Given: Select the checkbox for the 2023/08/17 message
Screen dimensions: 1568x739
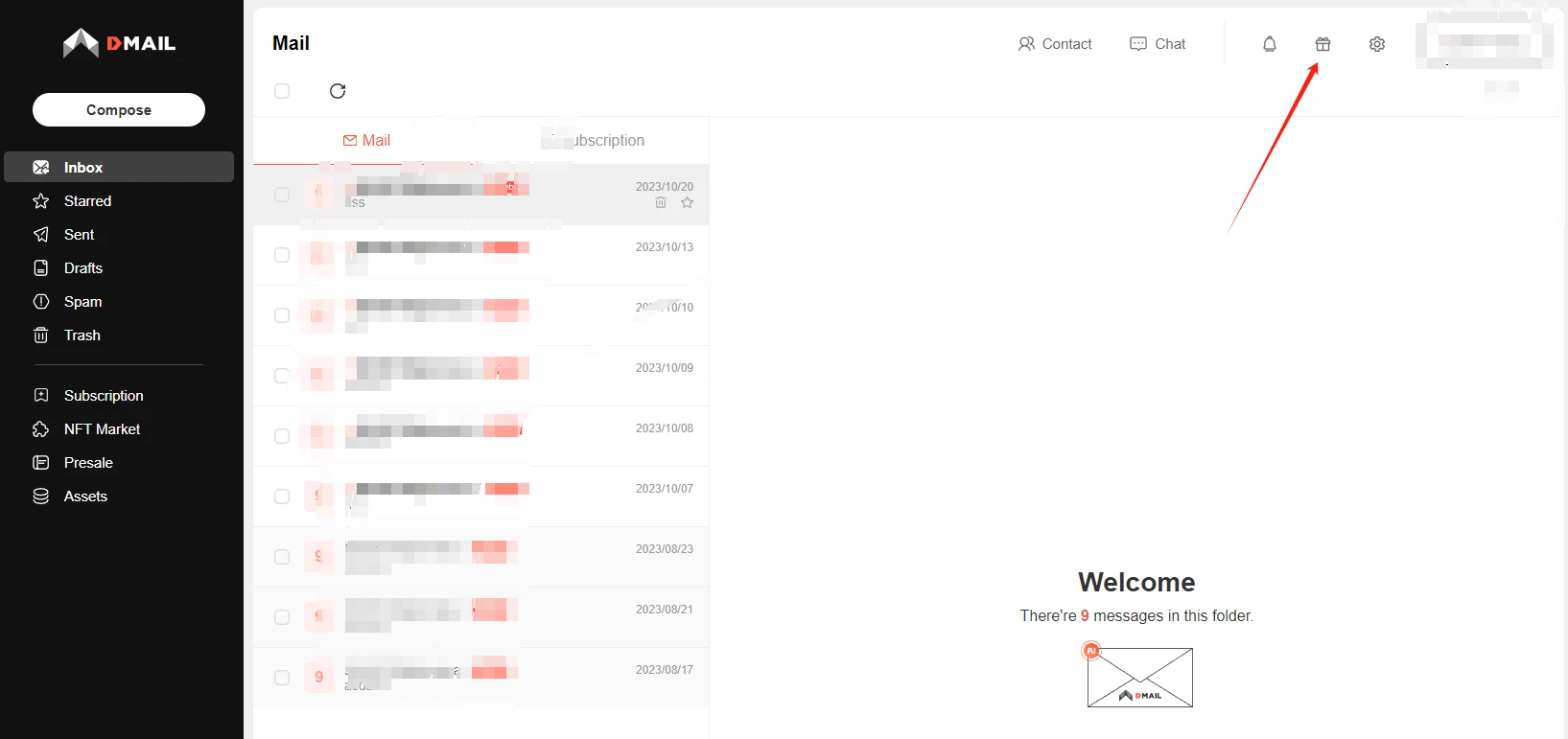Looking at the screenshot, I should [282, 678].
